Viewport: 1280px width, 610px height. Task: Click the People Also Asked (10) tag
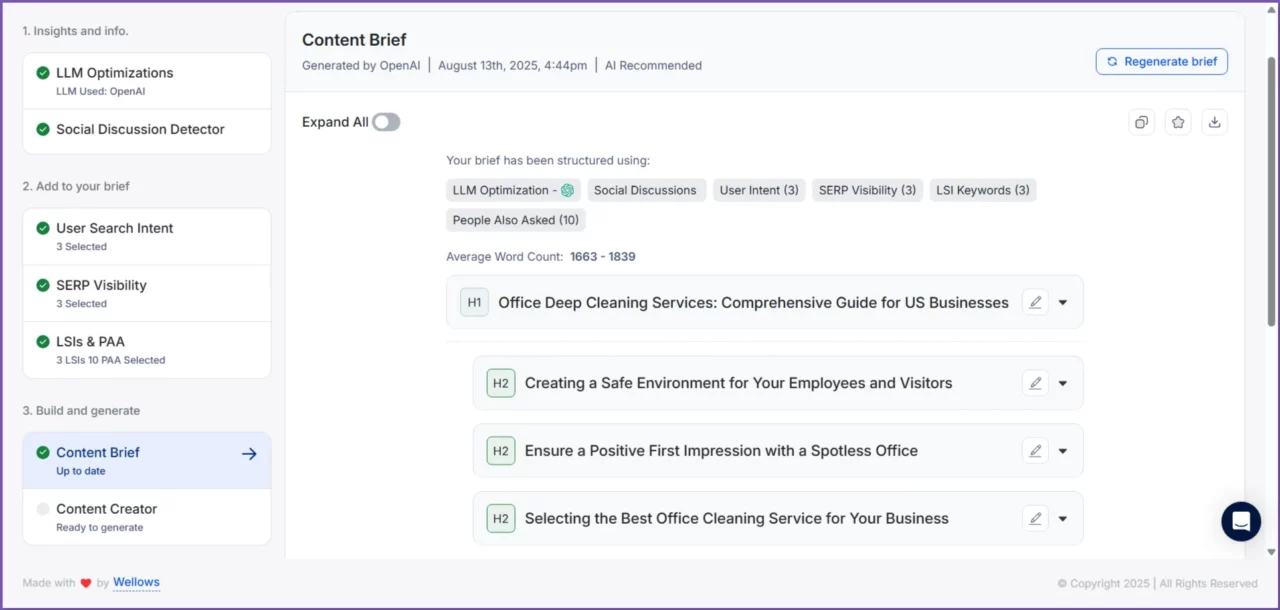(x=515, y=220)
